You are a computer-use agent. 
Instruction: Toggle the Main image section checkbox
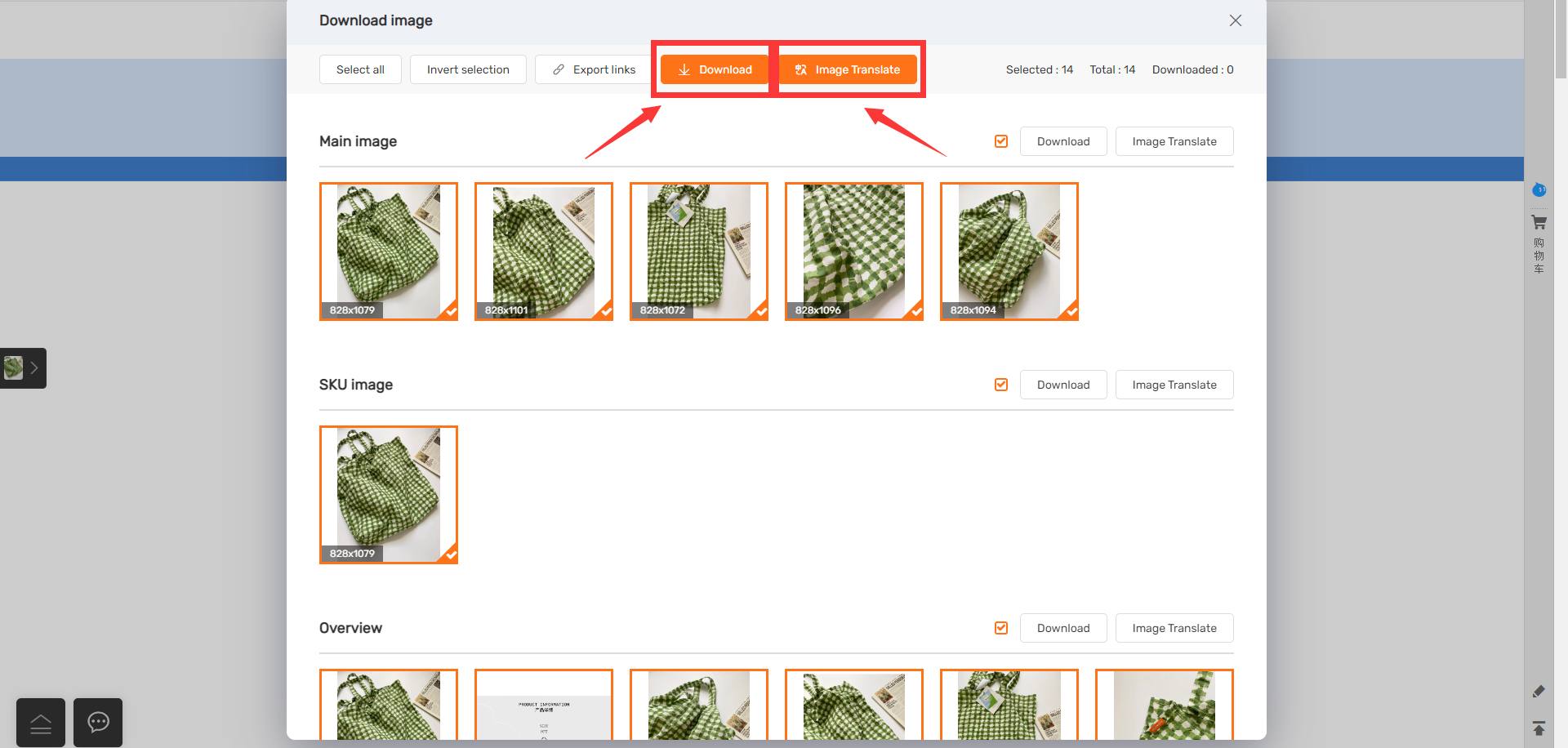click(1001, 141)
